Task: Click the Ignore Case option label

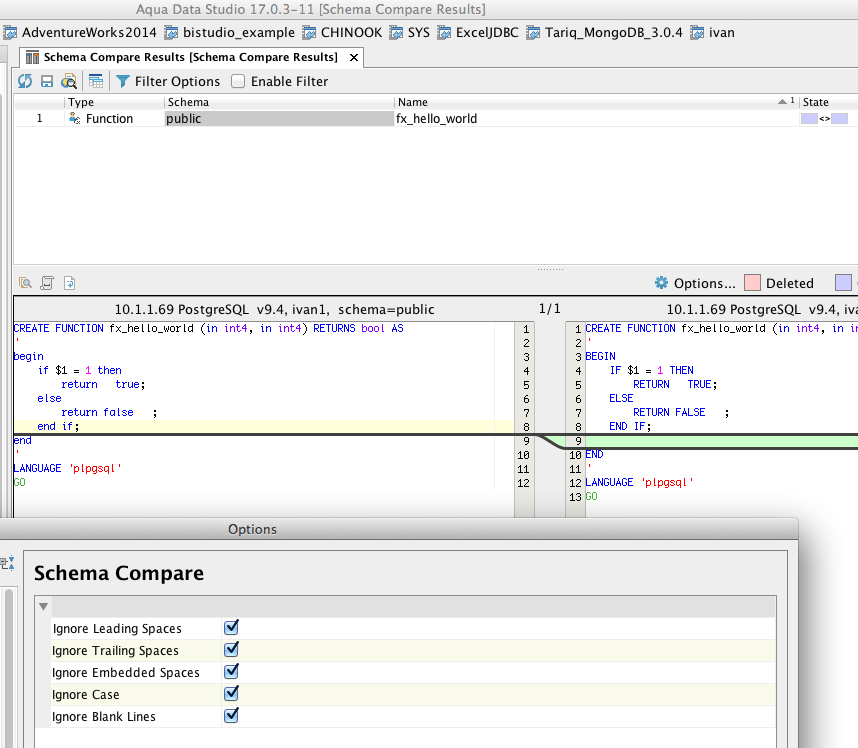Action: pyautogui.click(x=85, y=695)
